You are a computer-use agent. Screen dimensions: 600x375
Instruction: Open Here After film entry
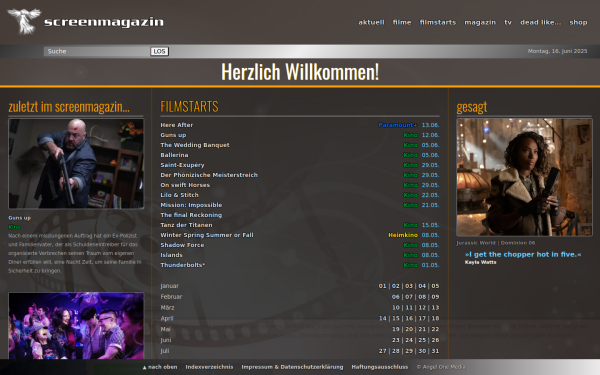coord(176,125)
